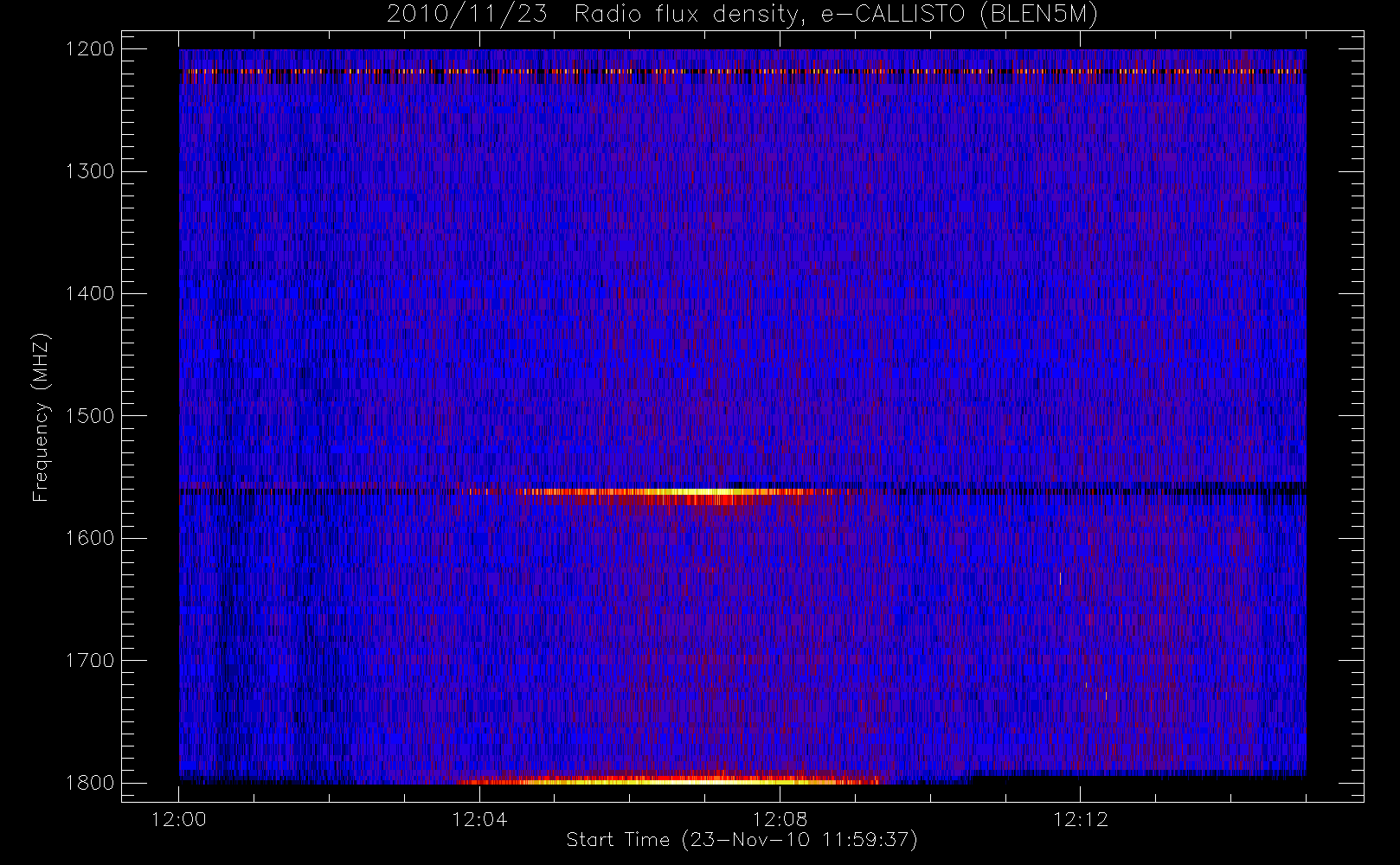Click the 1400 frequency tick label
This screenshot has height=865, width=1400.
coord(90,294)
